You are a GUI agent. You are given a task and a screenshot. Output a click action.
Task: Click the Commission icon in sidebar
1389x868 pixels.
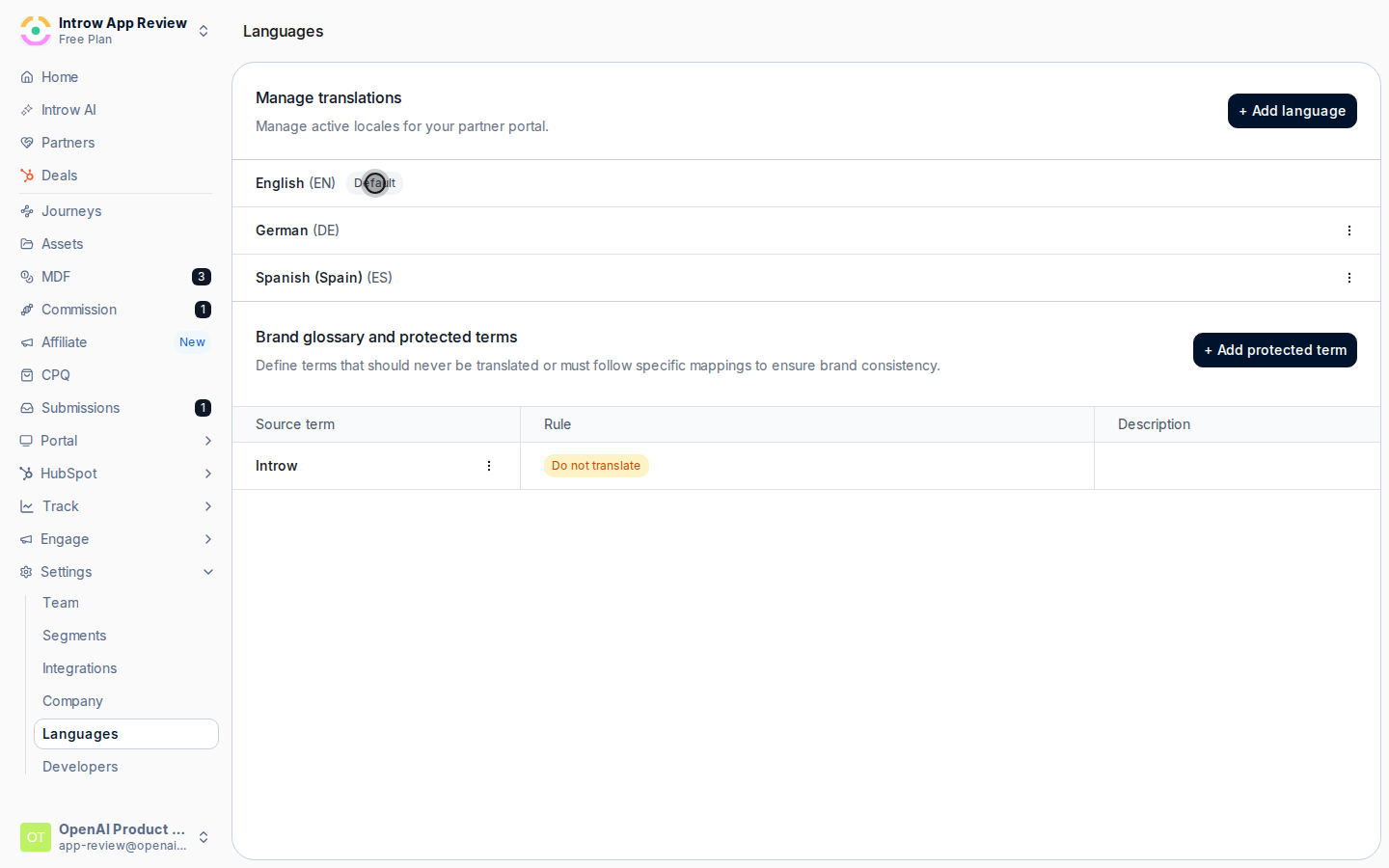[x=27, y=310]
